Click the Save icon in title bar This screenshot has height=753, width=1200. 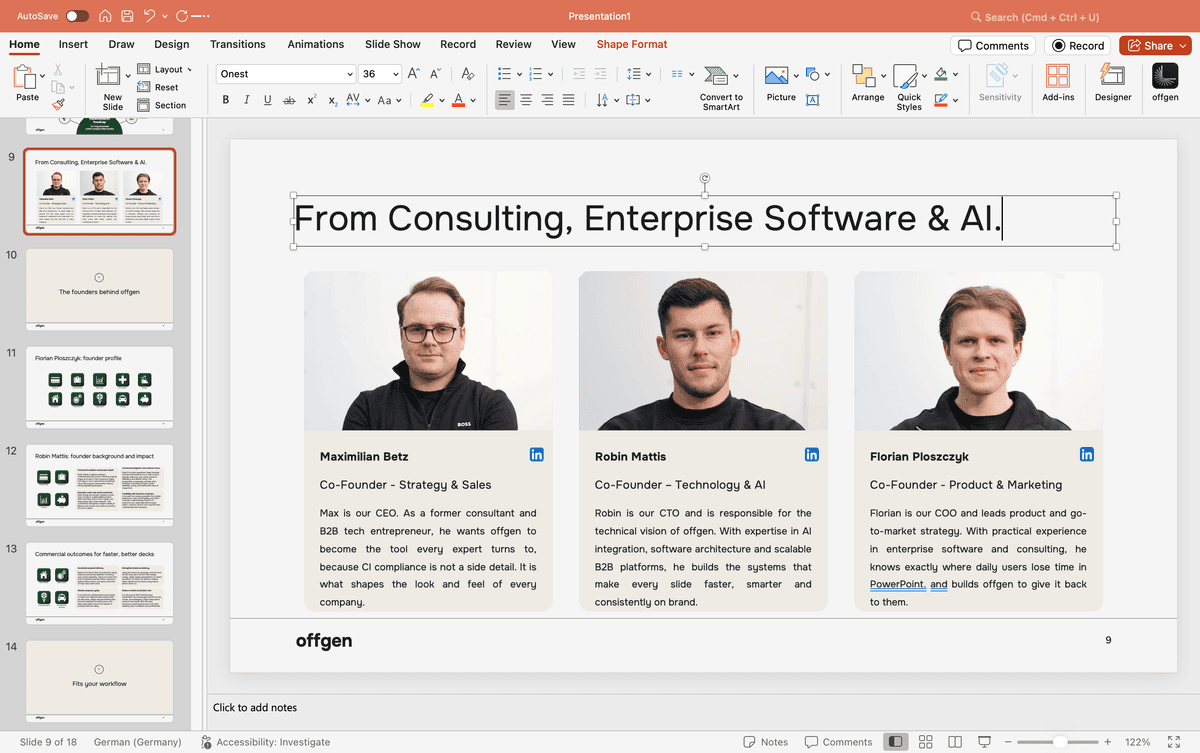[x=127, y=16]
